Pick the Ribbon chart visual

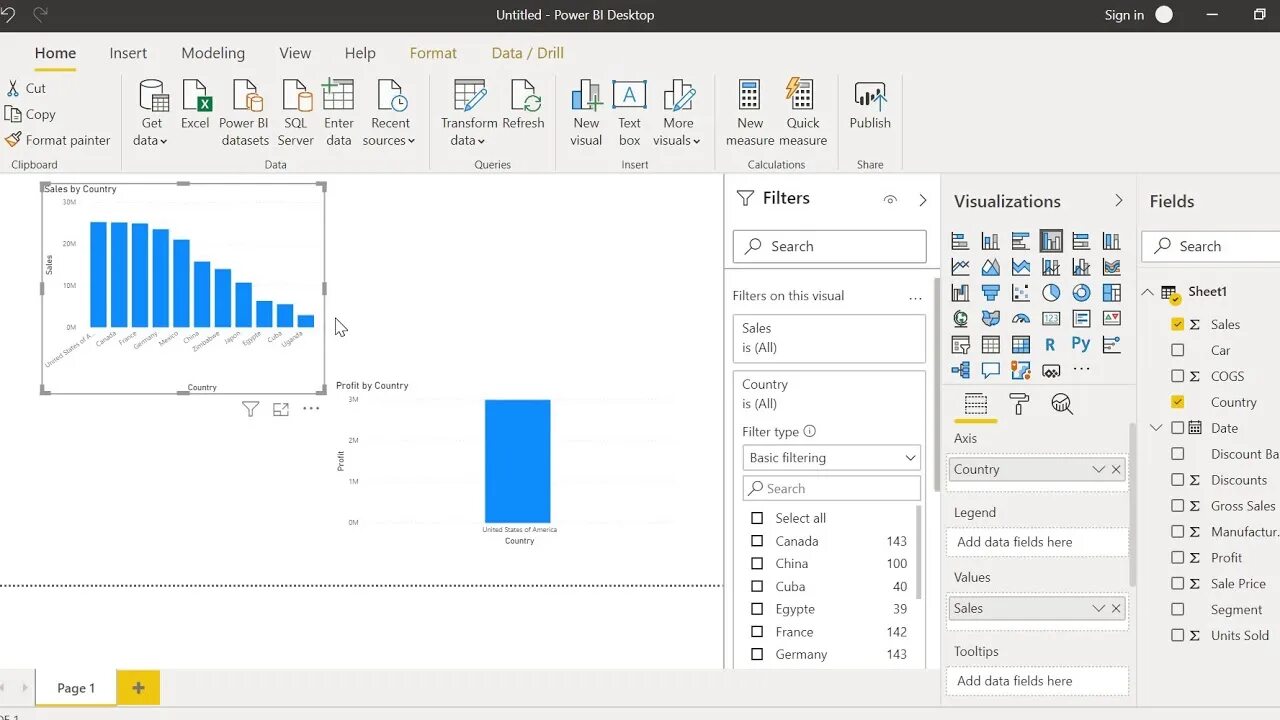coord(1111,267)
